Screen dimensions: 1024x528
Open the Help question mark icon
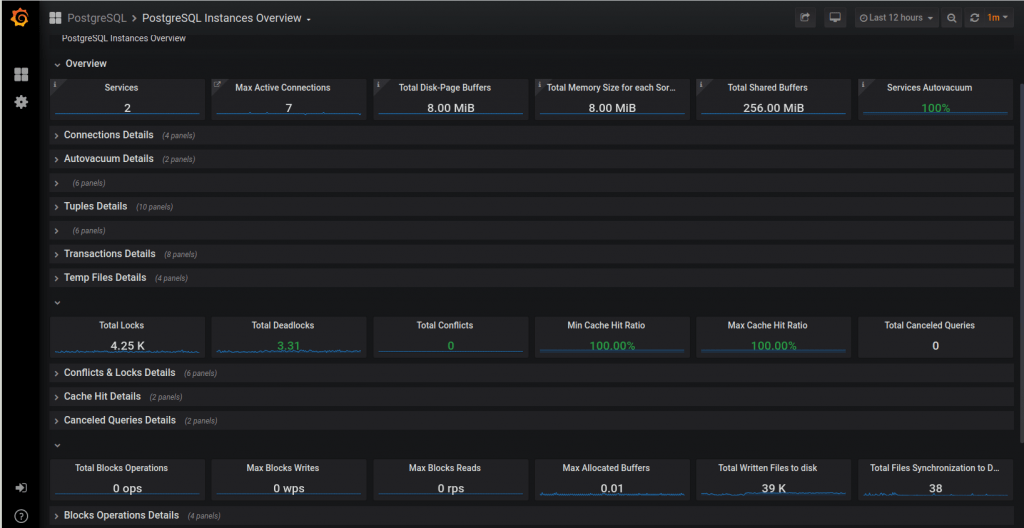[x=21, y=516]
